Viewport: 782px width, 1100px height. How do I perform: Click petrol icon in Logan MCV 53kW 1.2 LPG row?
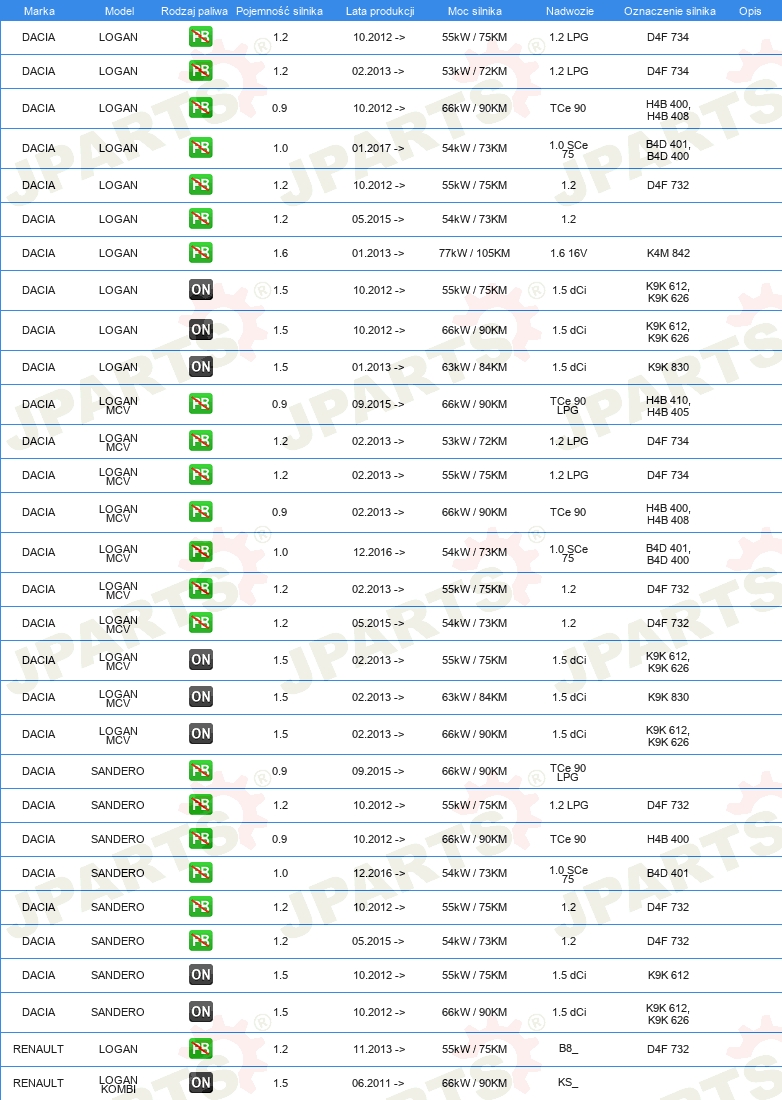pos(201,441)
